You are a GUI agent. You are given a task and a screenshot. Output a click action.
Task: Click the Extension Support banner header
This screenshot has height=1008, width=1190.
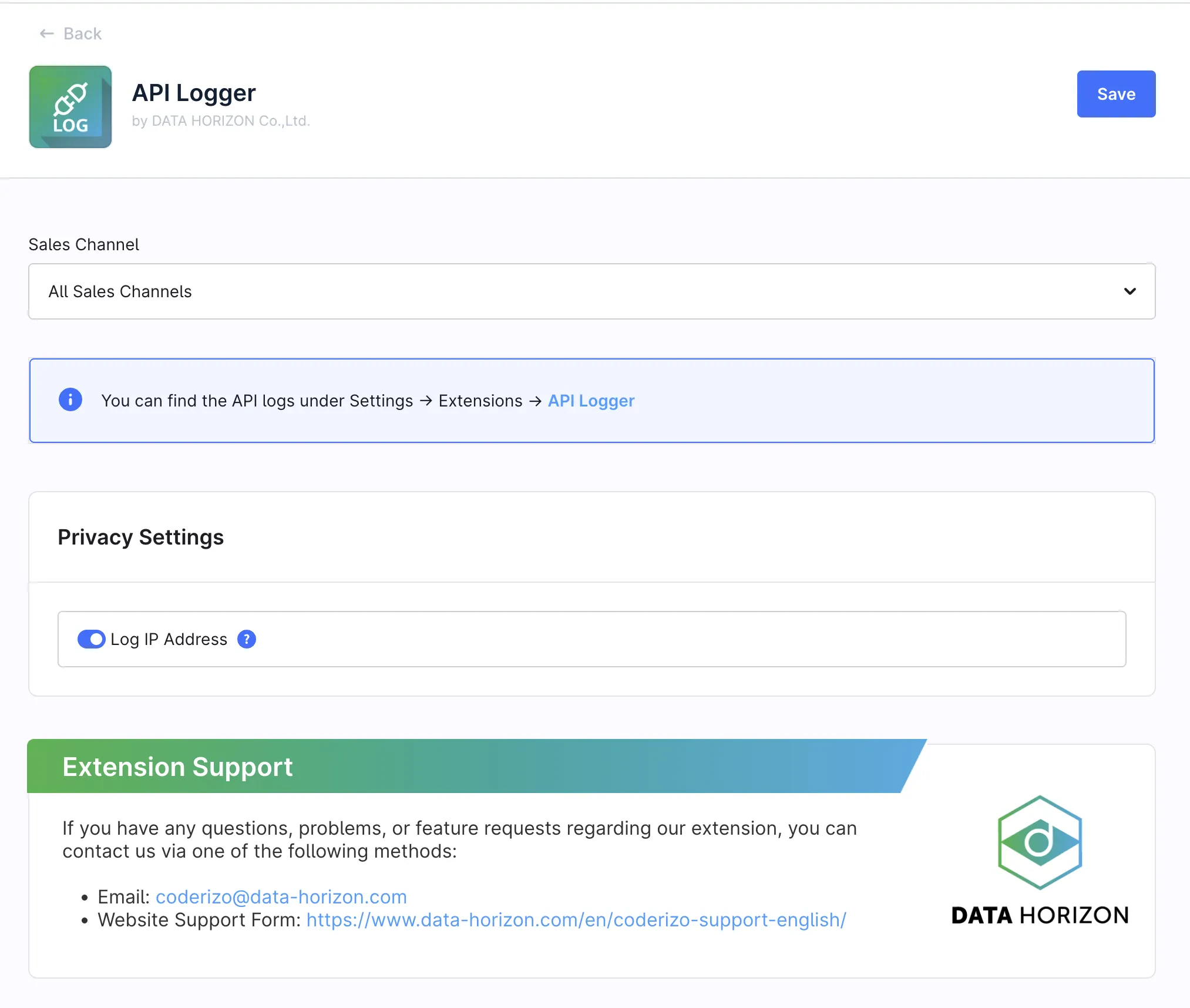click(x=177, y=767)
